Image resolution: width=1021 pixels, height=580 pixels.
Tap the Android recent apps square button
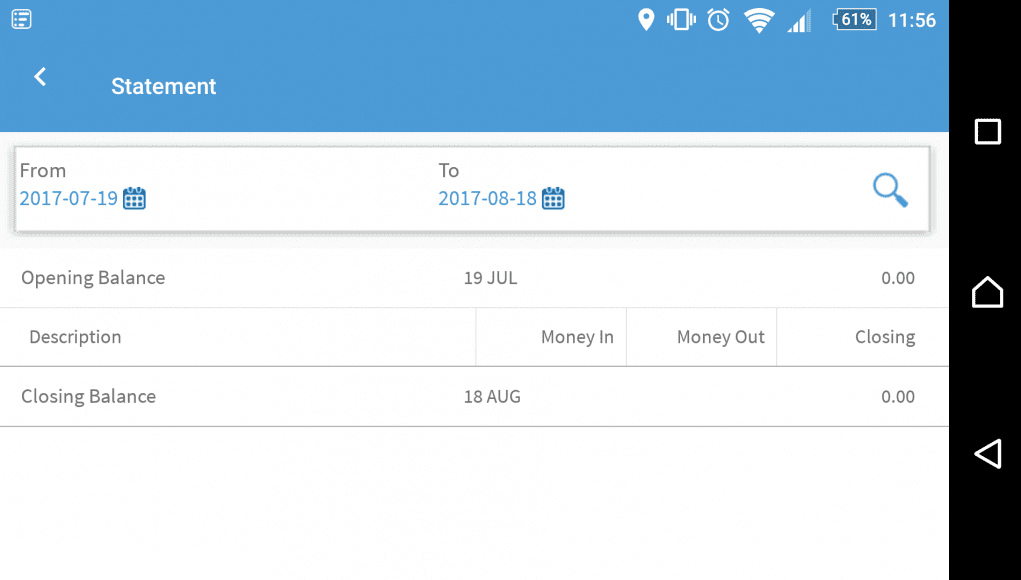(987, 131)
